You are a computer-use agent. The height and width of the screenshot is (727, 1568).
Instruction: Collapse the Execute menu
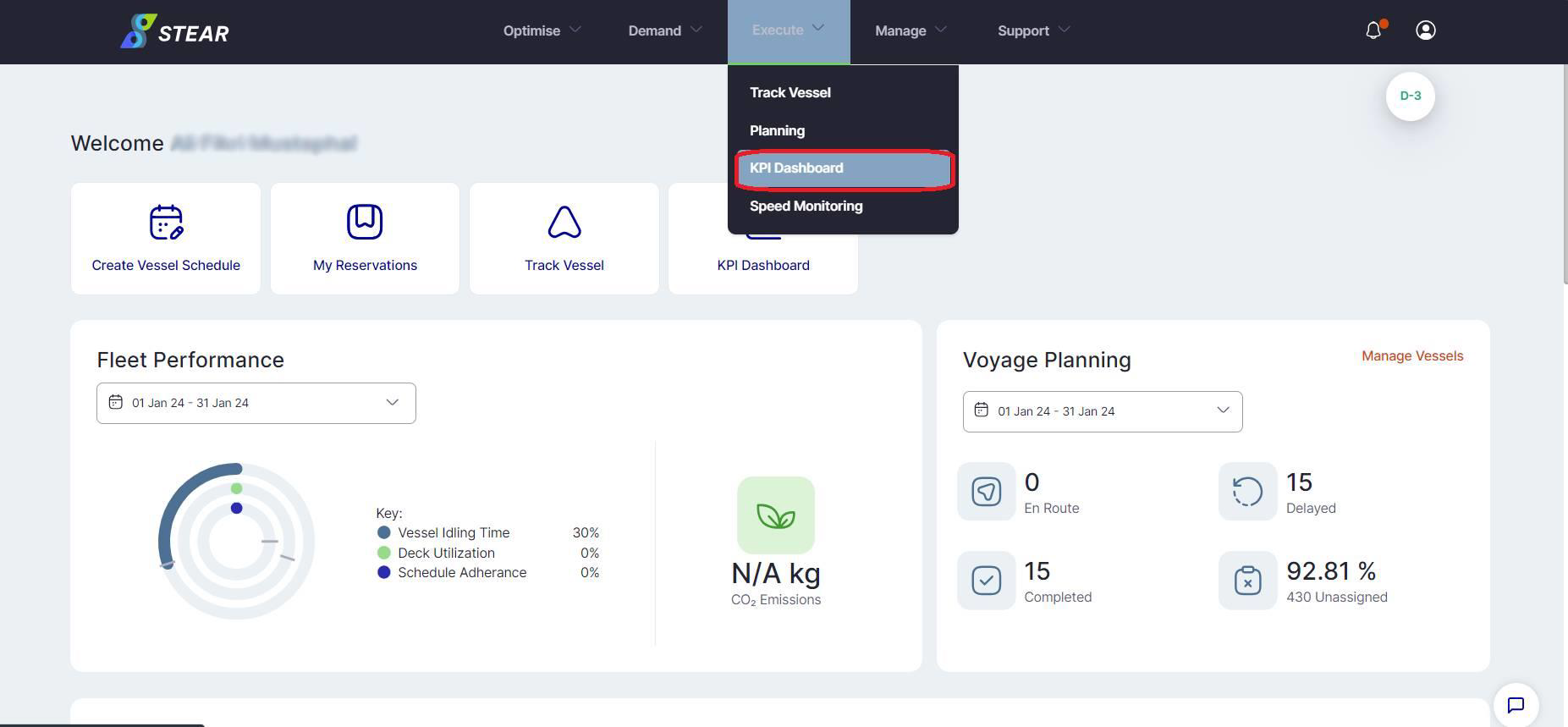click(x=788, y=30)
